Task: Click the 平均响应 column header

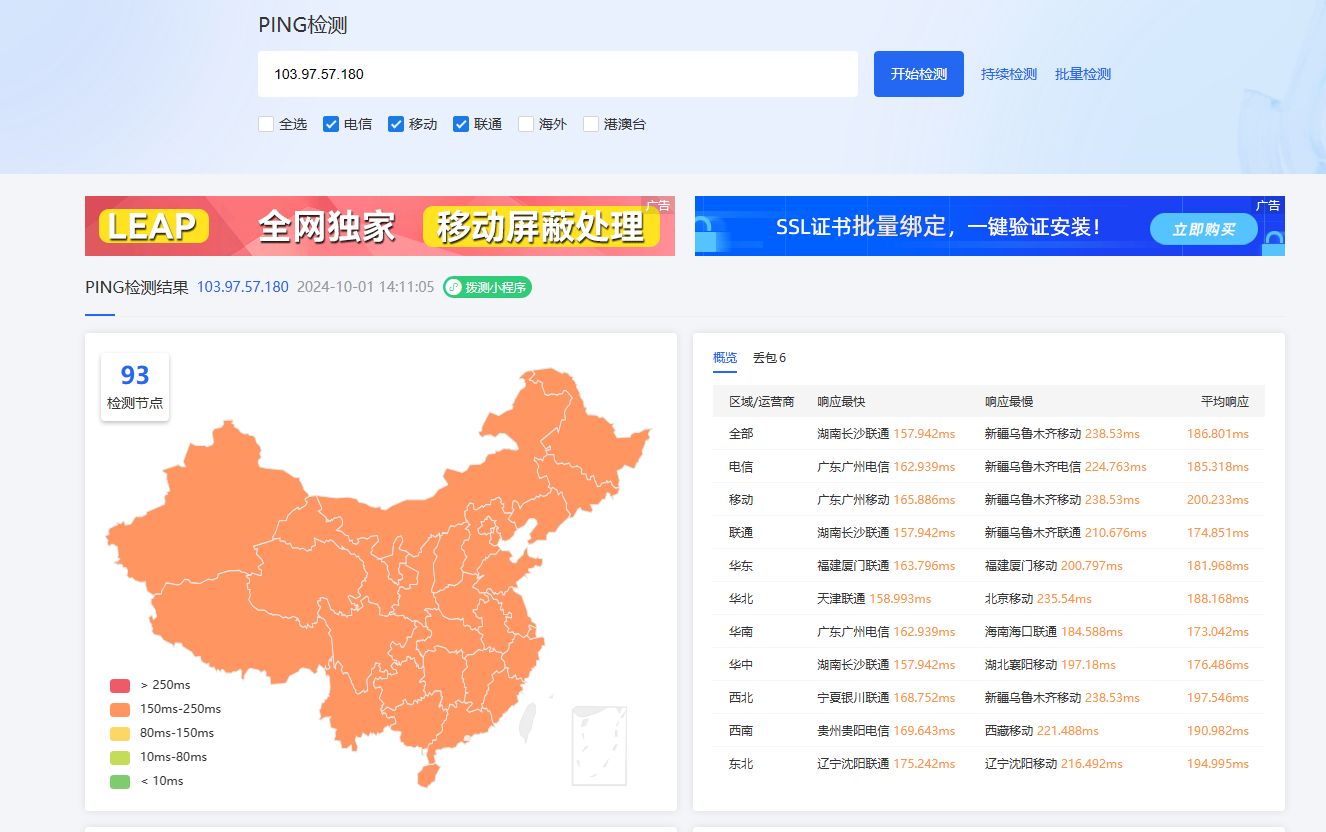Action: tap(1225, 401)
